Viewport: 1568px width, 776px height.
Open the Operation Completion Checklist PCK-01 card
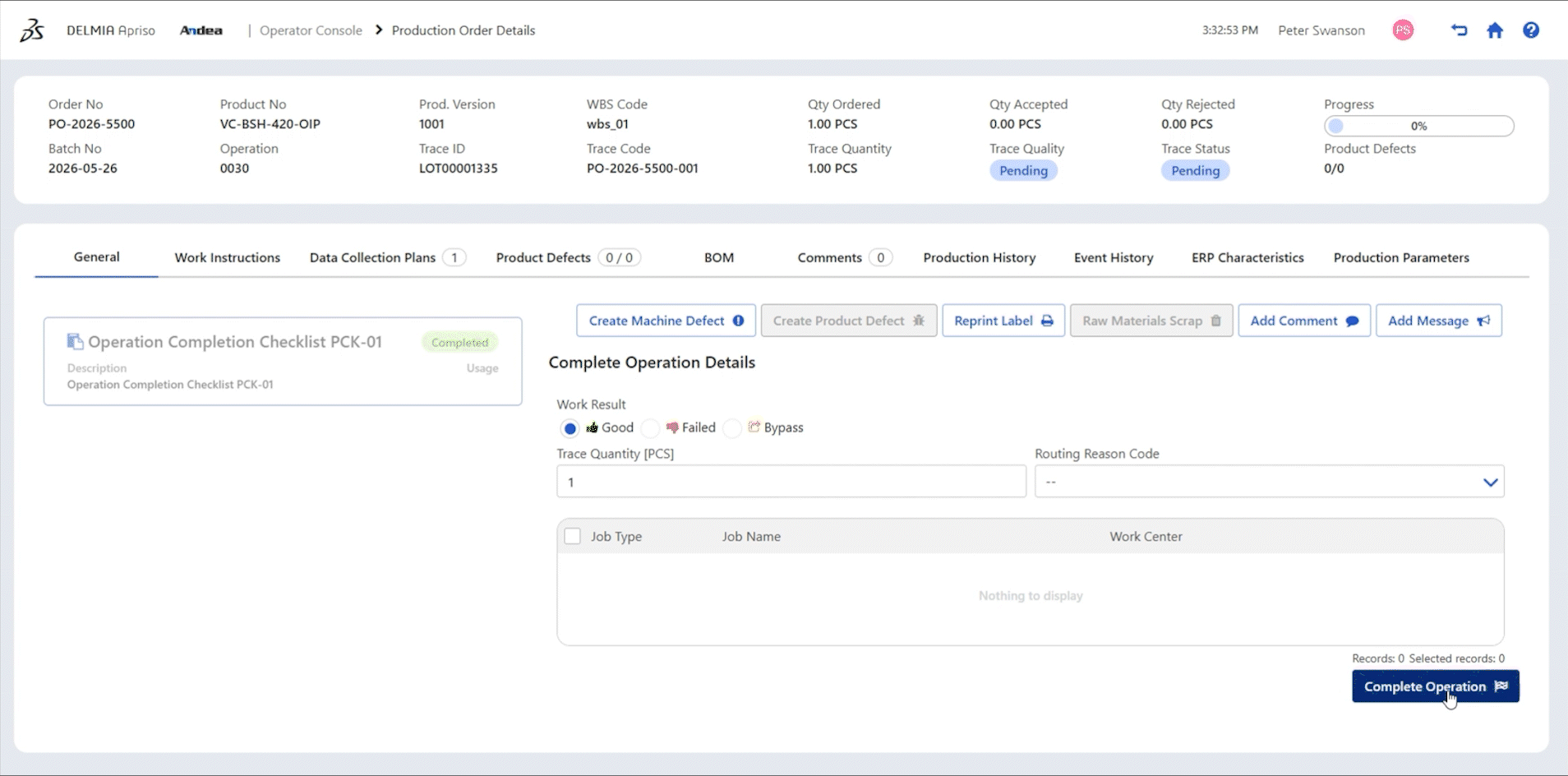coord(283,362)
